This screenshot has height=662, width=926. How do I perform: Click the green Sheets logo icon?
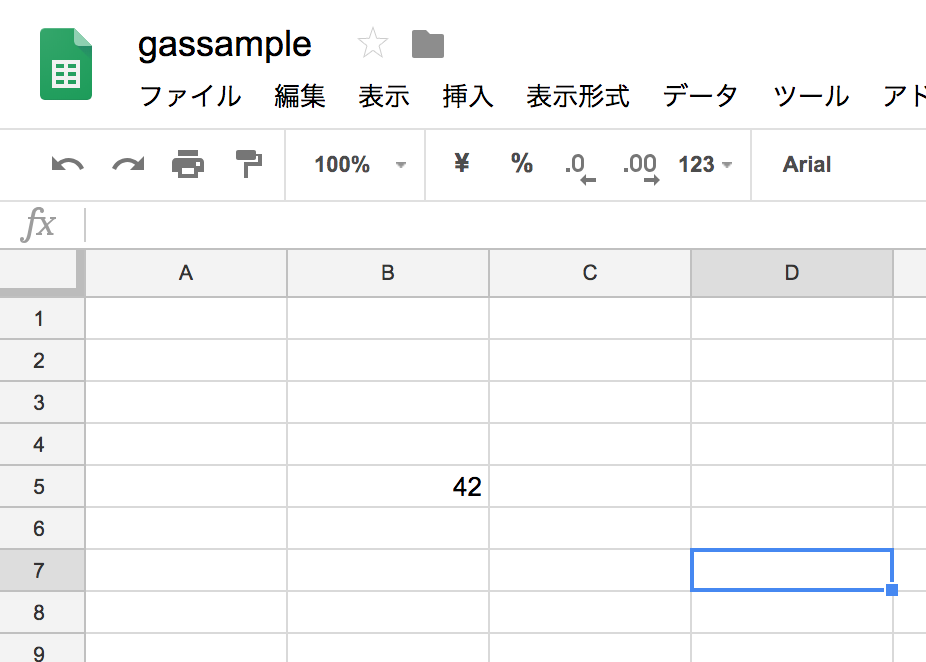[64, 63]
